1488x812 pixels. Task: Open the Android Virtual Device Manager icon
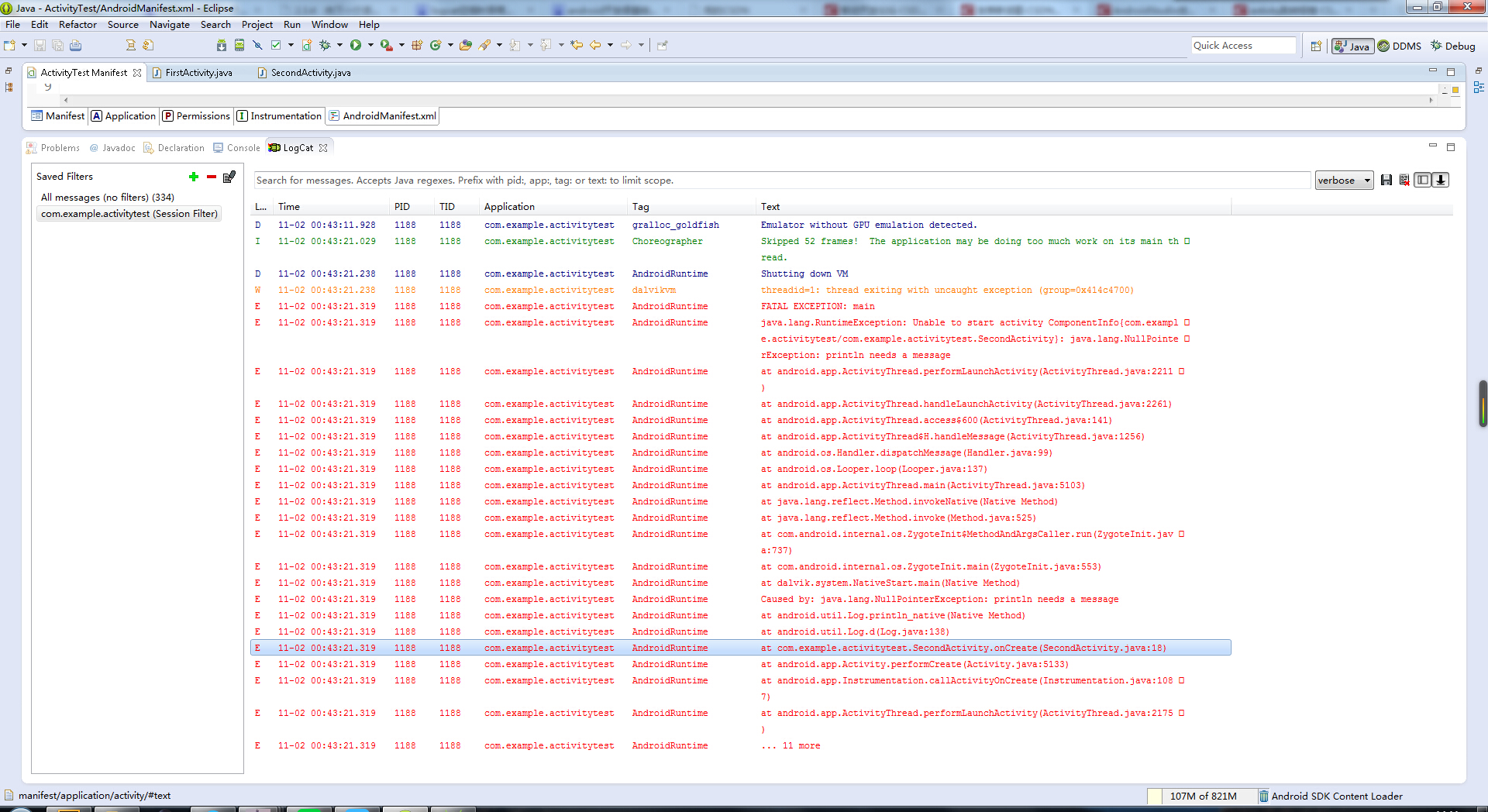pos(239,46)
